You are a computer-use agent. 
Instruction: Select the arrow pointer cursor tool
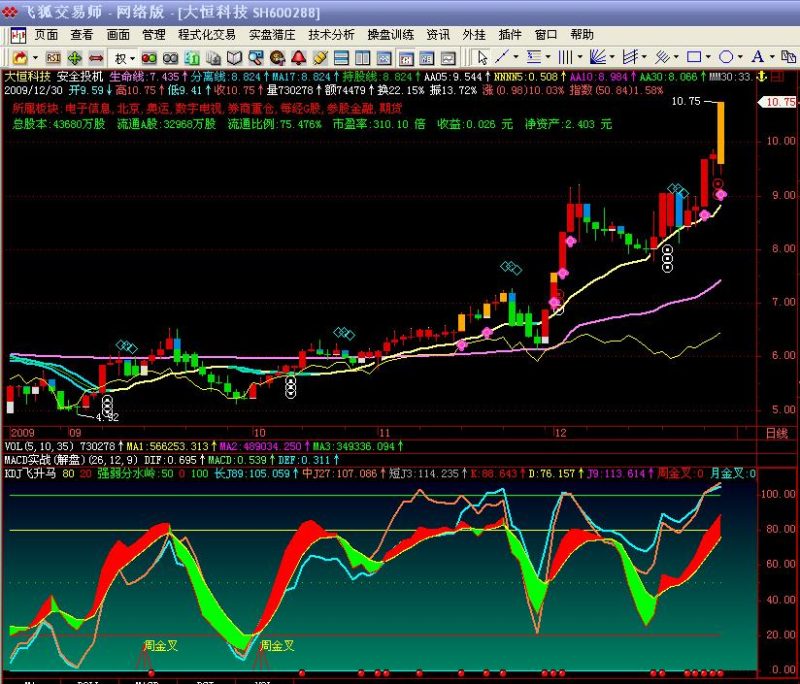point(481,57)
